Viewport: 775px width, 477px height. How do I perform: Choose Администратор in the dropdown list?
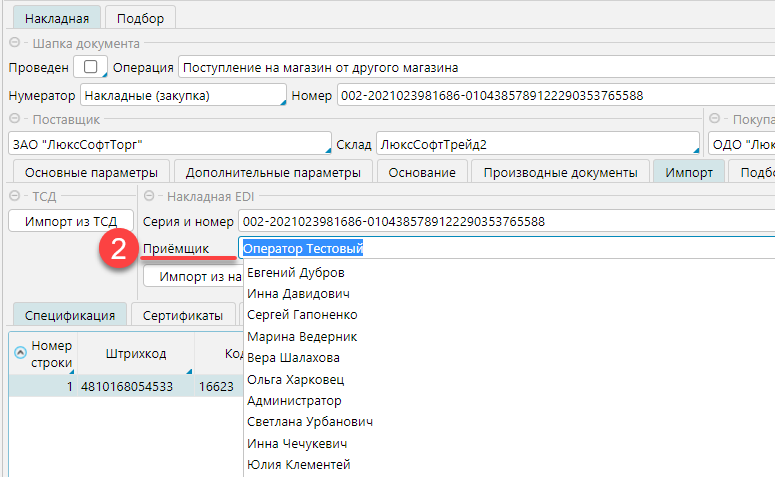coord(294,400)
